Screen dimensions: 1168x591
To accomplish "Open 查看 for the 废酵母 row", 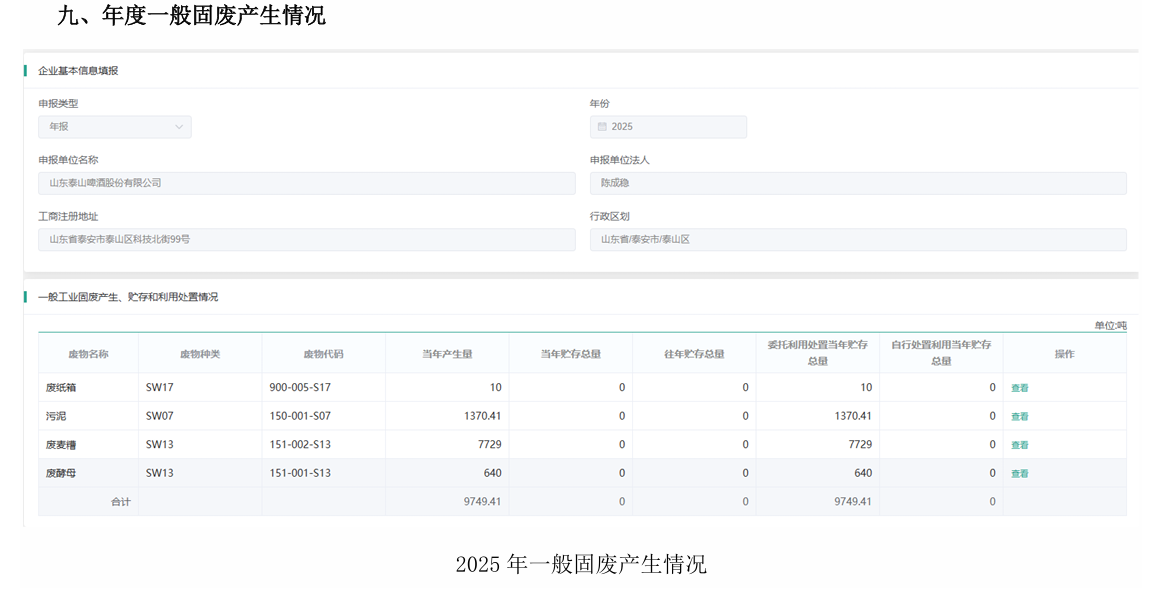I will tap(1019, 474).
